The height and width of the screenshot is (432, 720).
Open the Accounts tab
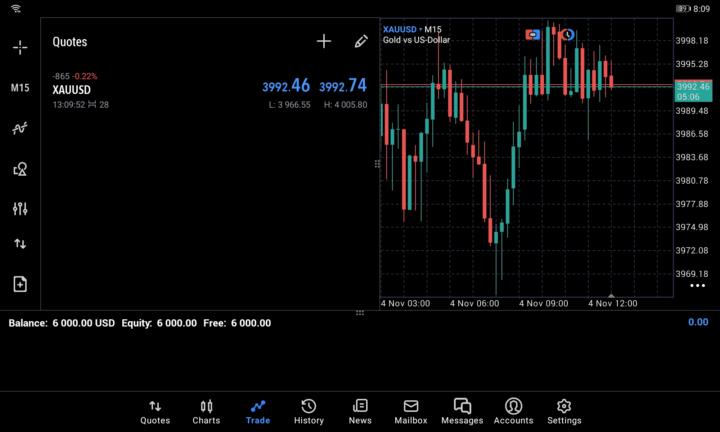tap(513, 412)
